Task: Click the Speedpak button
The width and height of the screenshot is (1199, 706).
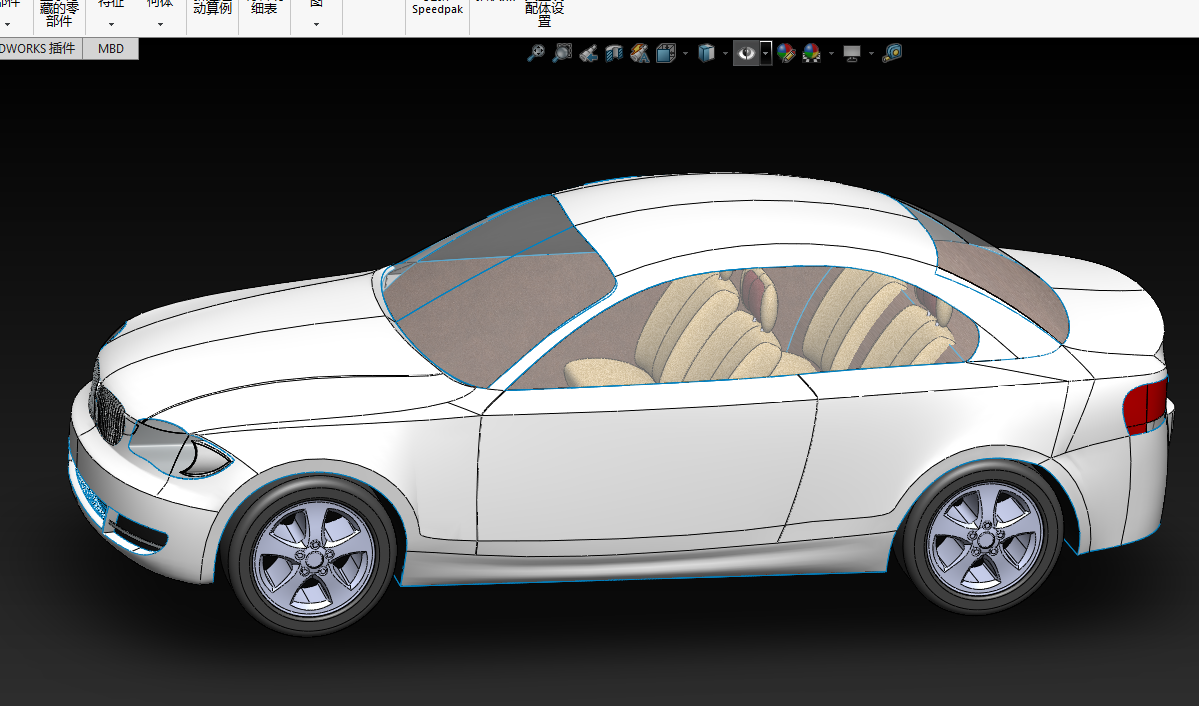Action: click(x=437, y=9)
